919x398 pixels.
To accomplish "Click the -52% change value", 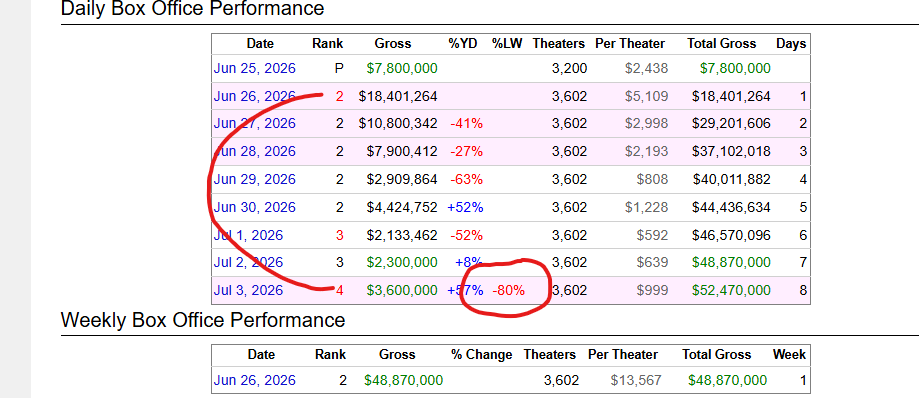I will point(467,236).
